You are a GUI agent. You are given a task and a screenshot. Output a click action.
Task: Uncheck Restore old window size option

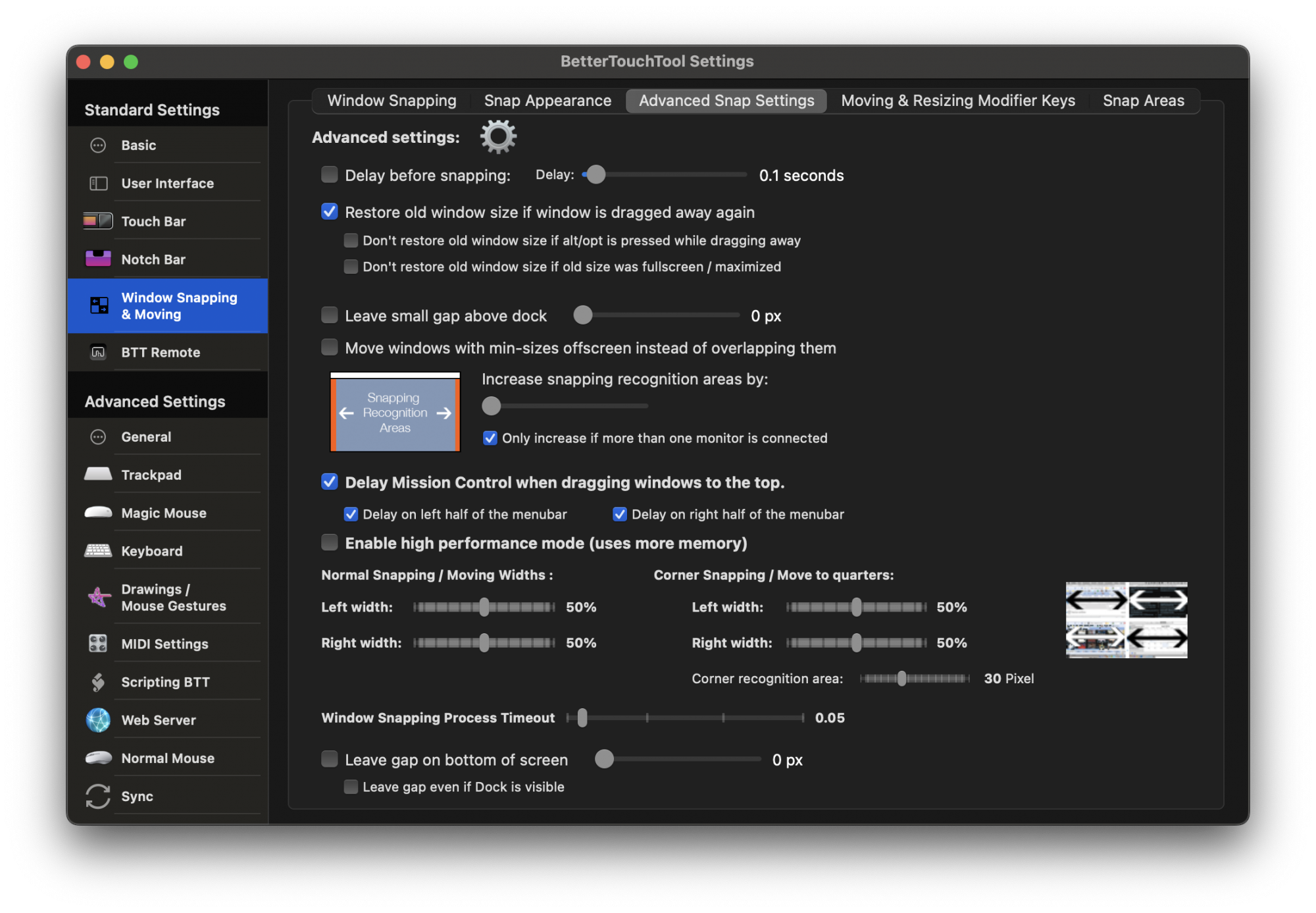[x=330, y=211]
